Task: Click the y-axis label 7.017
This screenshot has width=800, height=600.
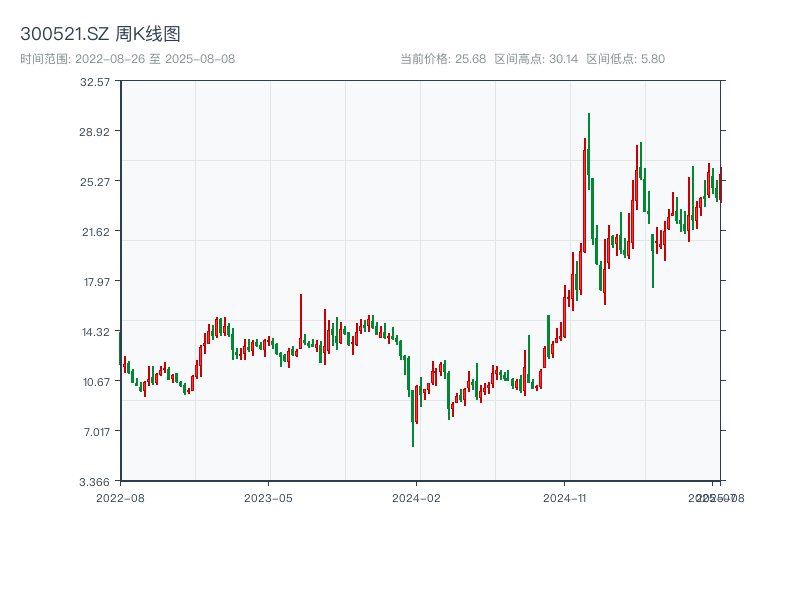Action: [97, 432]
